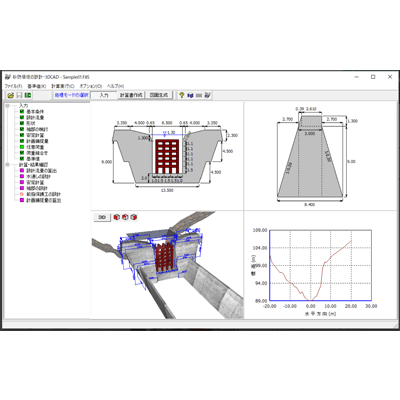Switch to 図面生成 mode
Screen dimensions: 400x400
(159, 95)
